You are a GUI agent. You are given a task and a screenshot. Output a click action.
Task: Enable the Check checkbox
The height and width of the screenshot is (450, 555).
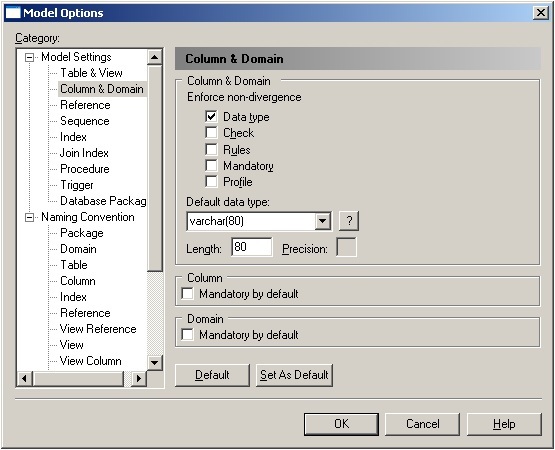click(x=211, y=132)
